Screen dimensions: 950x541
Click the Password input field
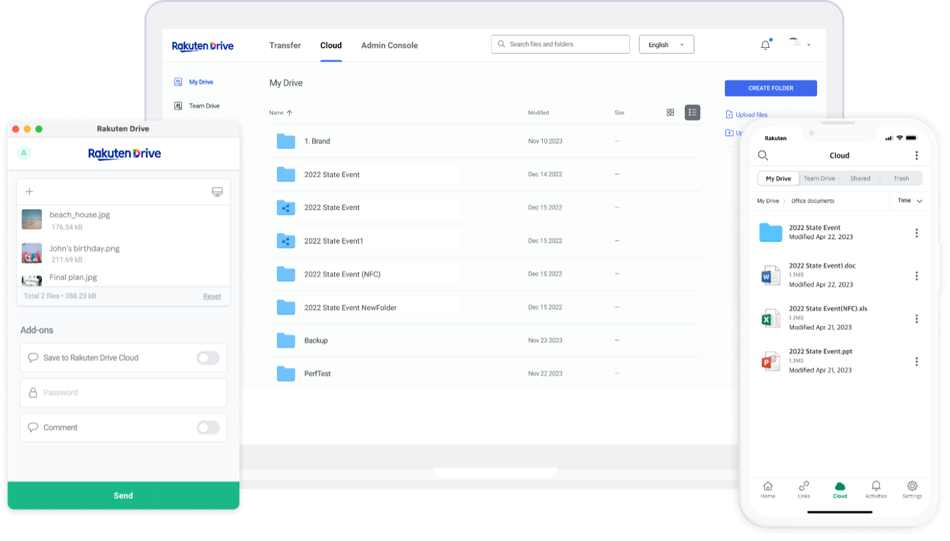coord(124,393)
